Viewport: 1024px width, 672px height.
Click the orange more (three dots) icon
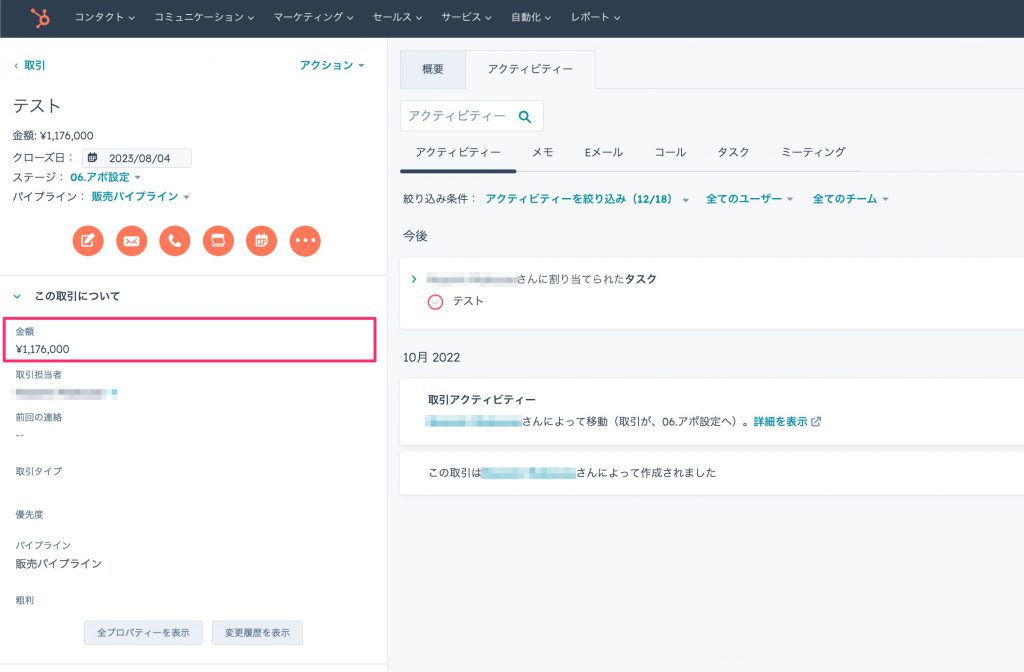305,241
